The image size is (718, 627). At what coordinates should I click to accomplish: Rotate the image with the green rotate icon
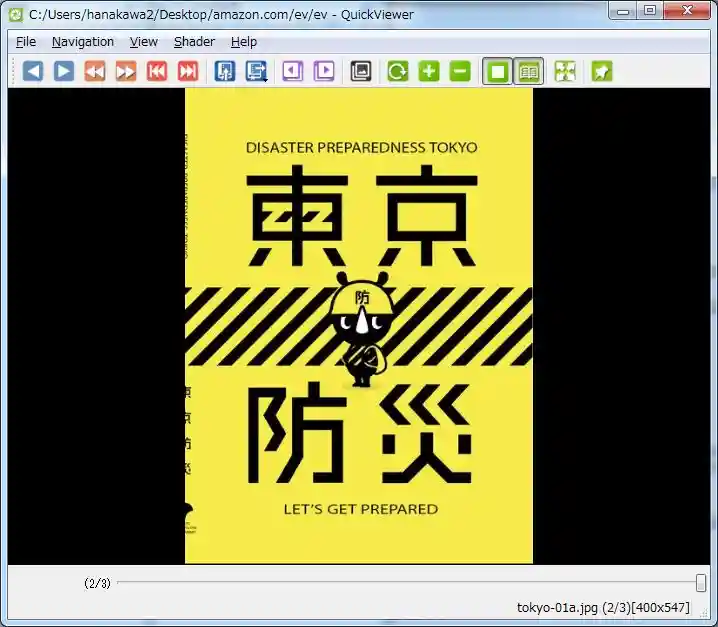[397, 71]
